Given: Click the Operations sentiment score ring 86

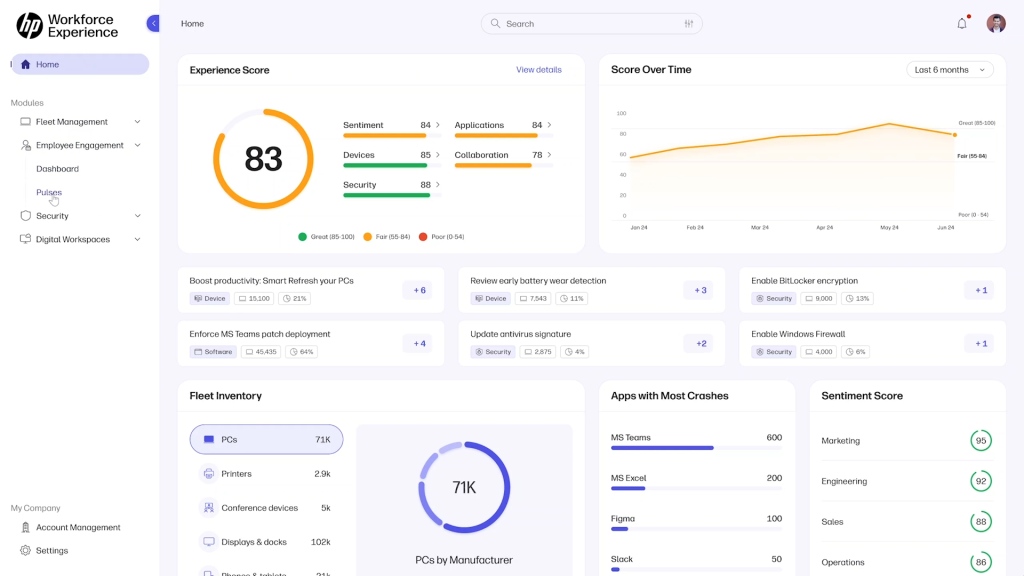Looking at the screenshot, I should [x=981, y=562].
